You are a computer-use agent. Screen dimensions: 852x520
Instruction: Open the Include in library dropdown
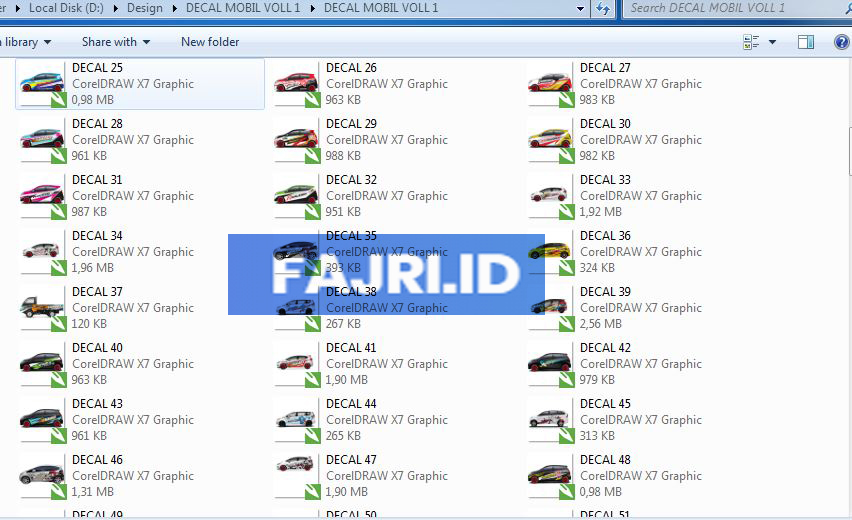[x=24, y=42]
